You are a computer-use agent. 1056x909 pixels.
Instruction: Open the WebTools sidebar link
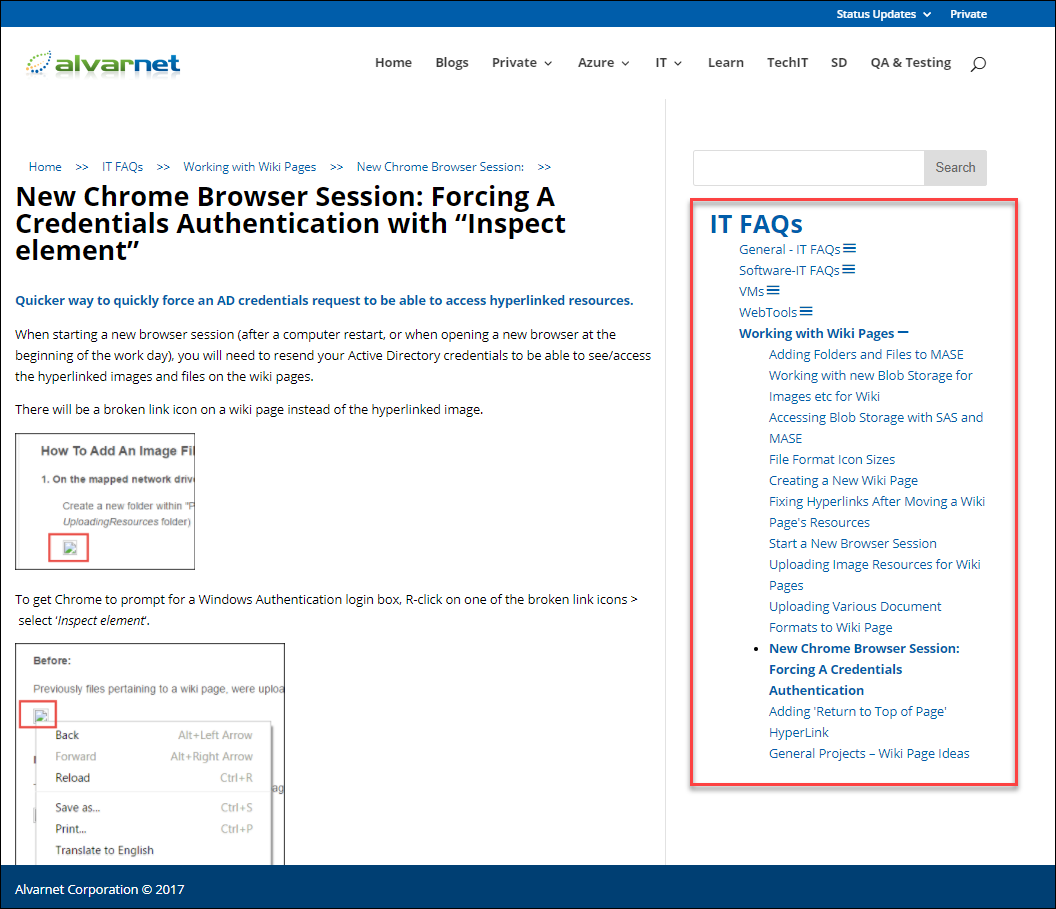768,312
